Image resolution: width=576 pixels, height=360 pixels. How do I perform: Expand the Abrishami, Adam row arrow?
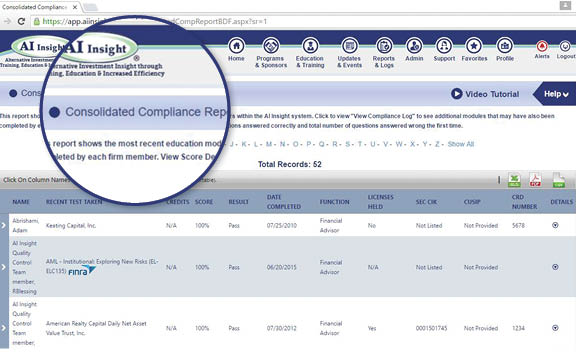coord(4,225)
